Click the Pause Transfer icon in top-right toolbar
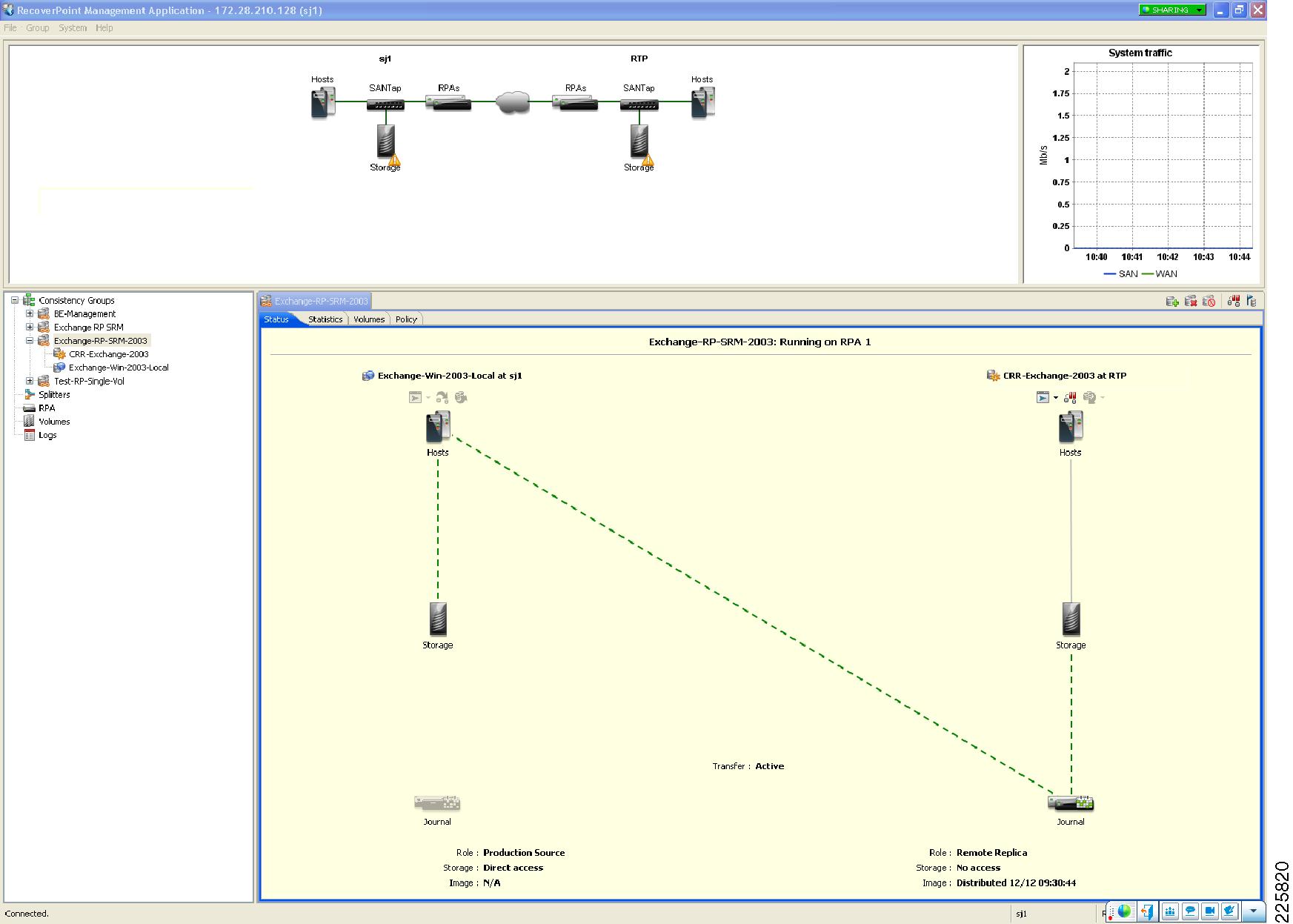Image resolution: width=1293 pixels, height=924 pixels. pyautogui.click(x=1234, y=301)
